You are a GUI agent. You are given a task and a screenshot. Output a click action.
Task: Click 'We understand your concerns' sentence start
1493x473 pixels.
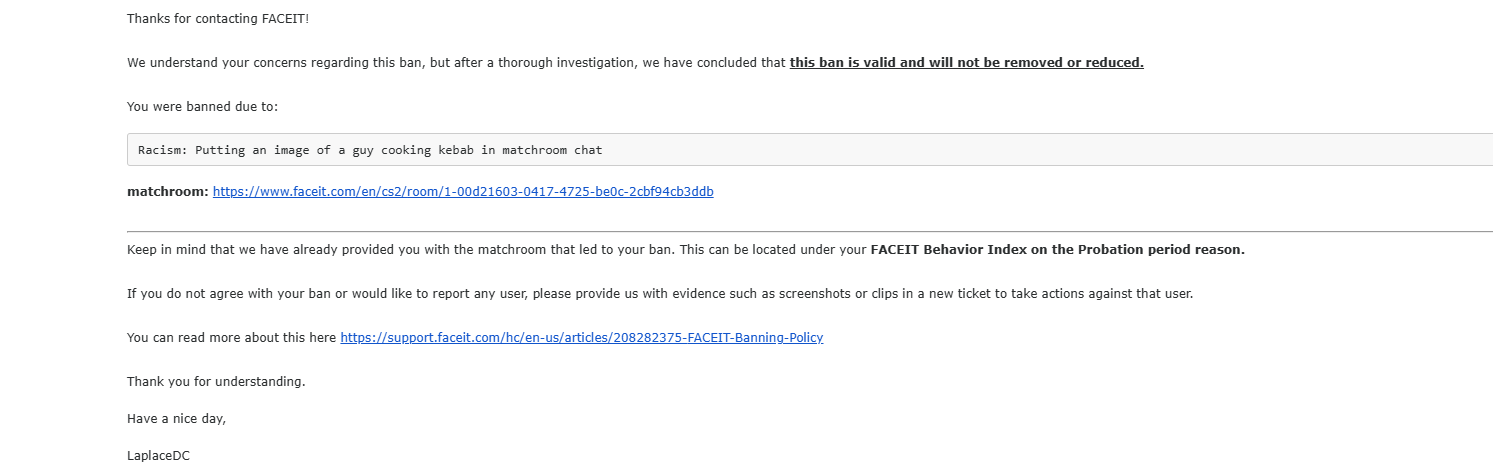pyautogui.click(x=216, y=62)
